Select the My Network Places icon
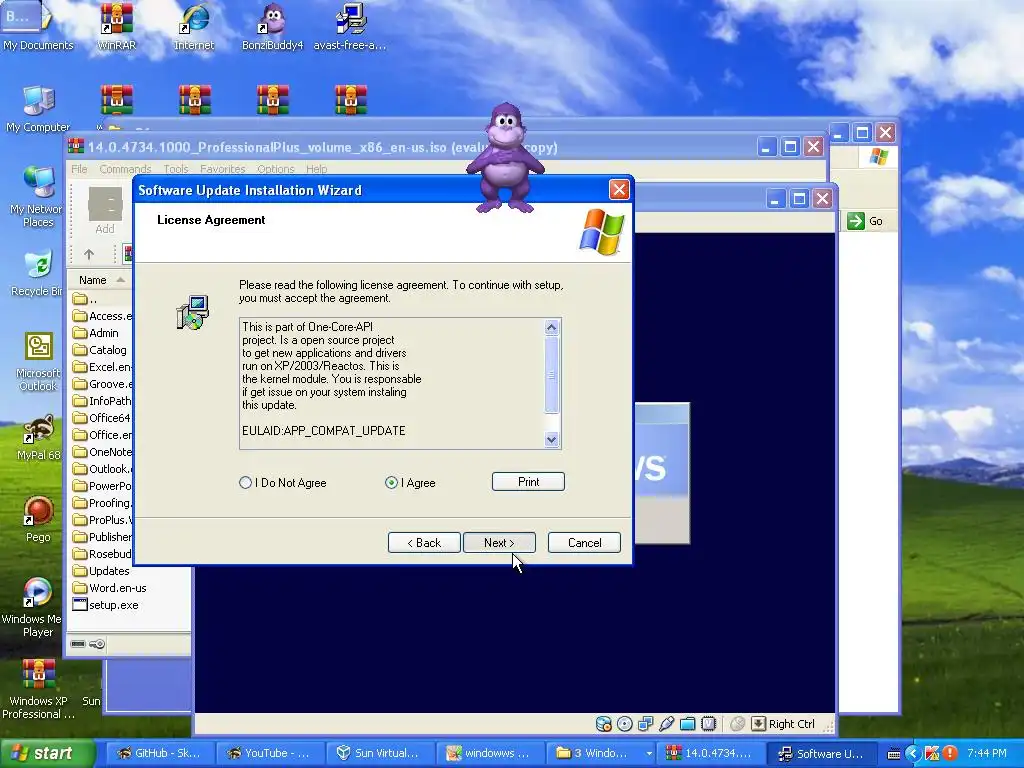The height and width of the screenshot is (768, 1024). [x=38, y=196]
